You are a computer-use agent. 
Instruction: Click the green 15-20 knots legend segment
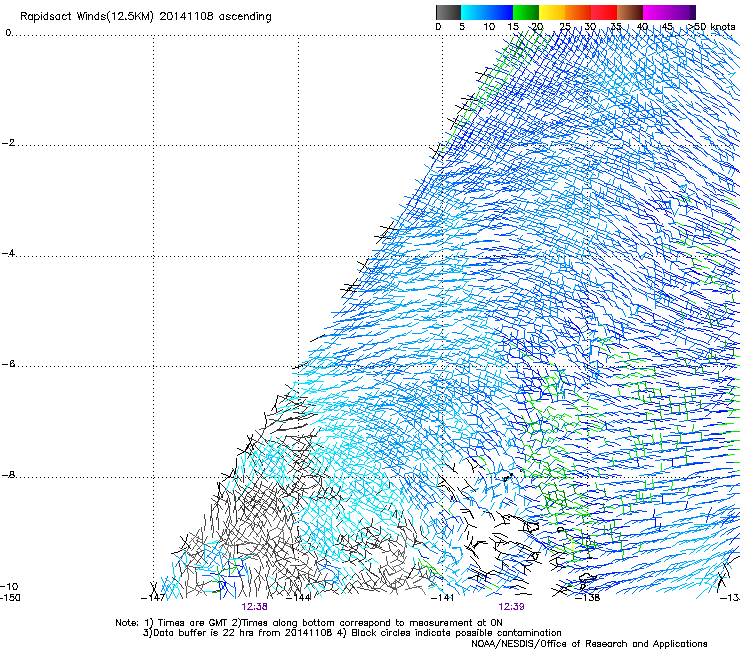[526, 12]
